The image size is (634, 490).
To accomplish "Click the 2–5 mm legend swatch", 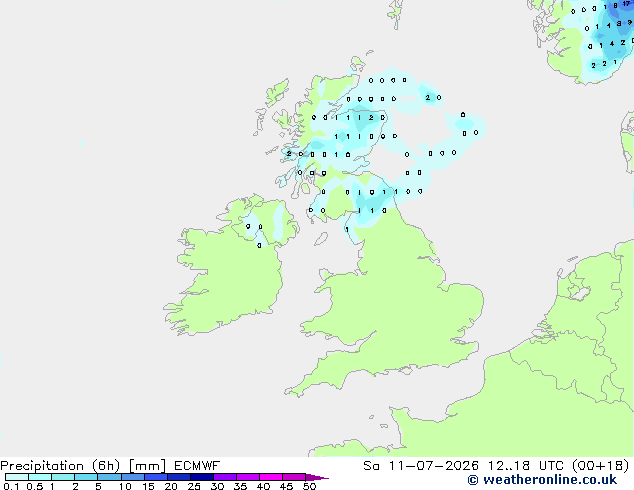I will coord(86,477).
